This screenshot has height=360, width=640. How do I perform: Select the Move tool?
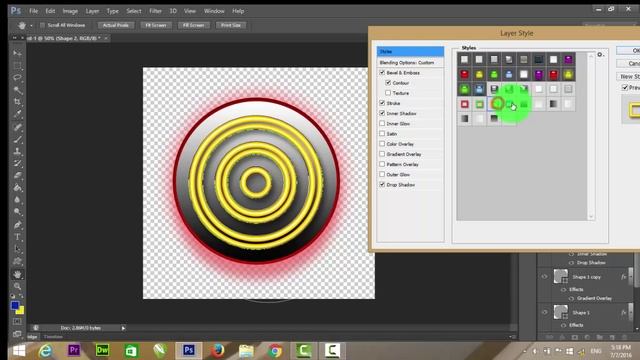tap(18, 53)
